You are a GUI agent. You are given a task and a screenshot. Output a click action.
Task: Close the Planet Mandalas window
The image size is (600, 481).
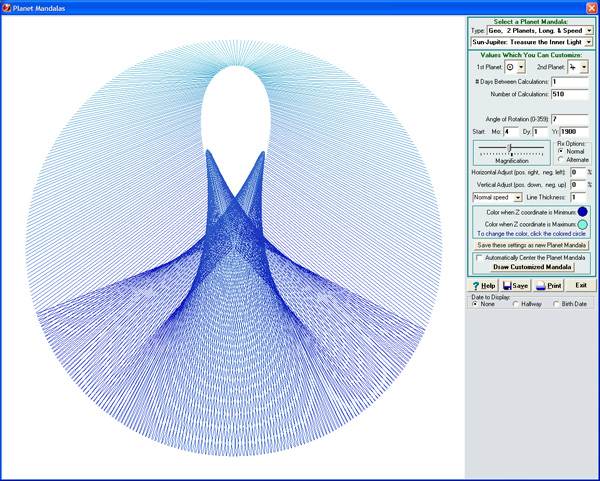[591, 7]
